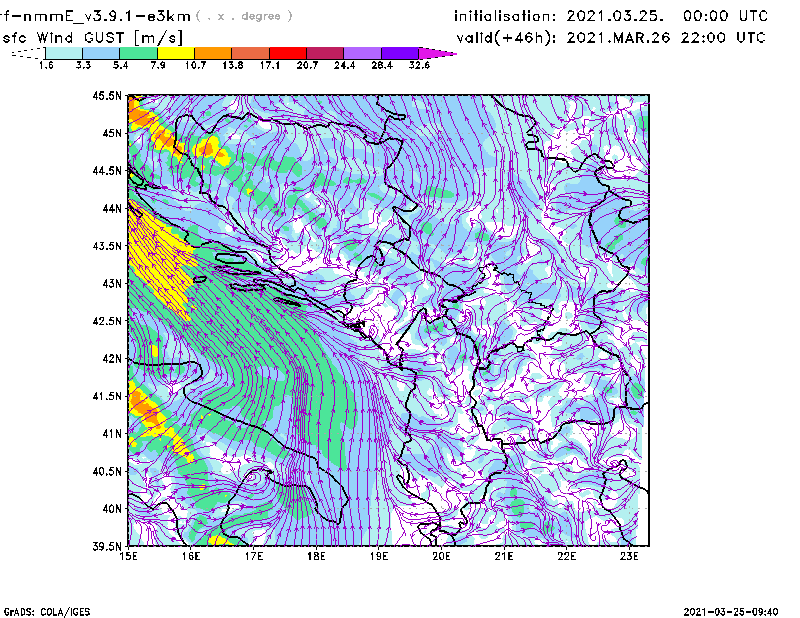The image size is (800, 618).
Task: Select the yellow legend color swatch
Action: tap(176, 53)
